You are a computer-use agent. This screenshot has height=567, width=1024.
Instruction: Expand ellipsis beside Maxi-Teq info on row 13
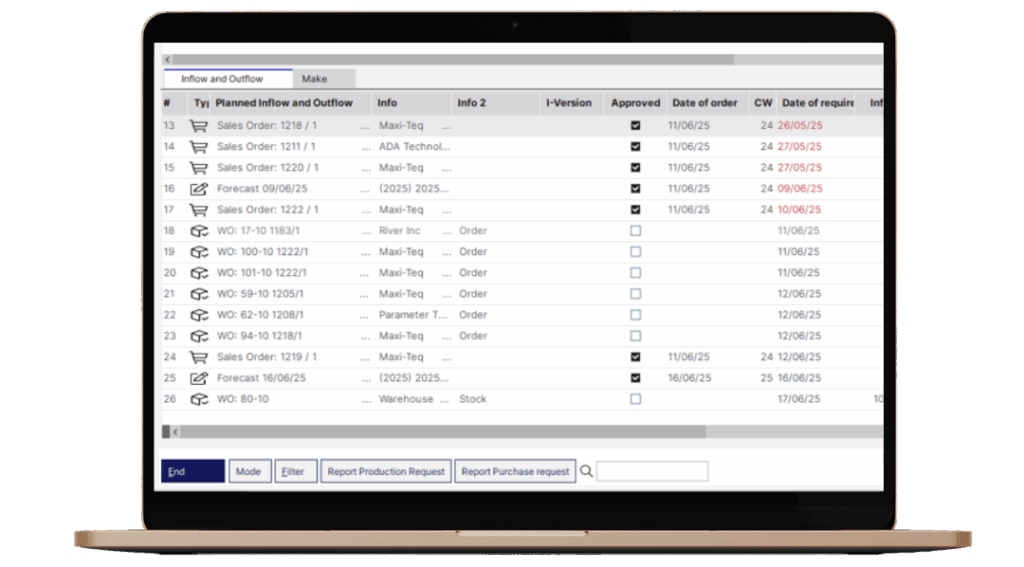coord(446,126)
